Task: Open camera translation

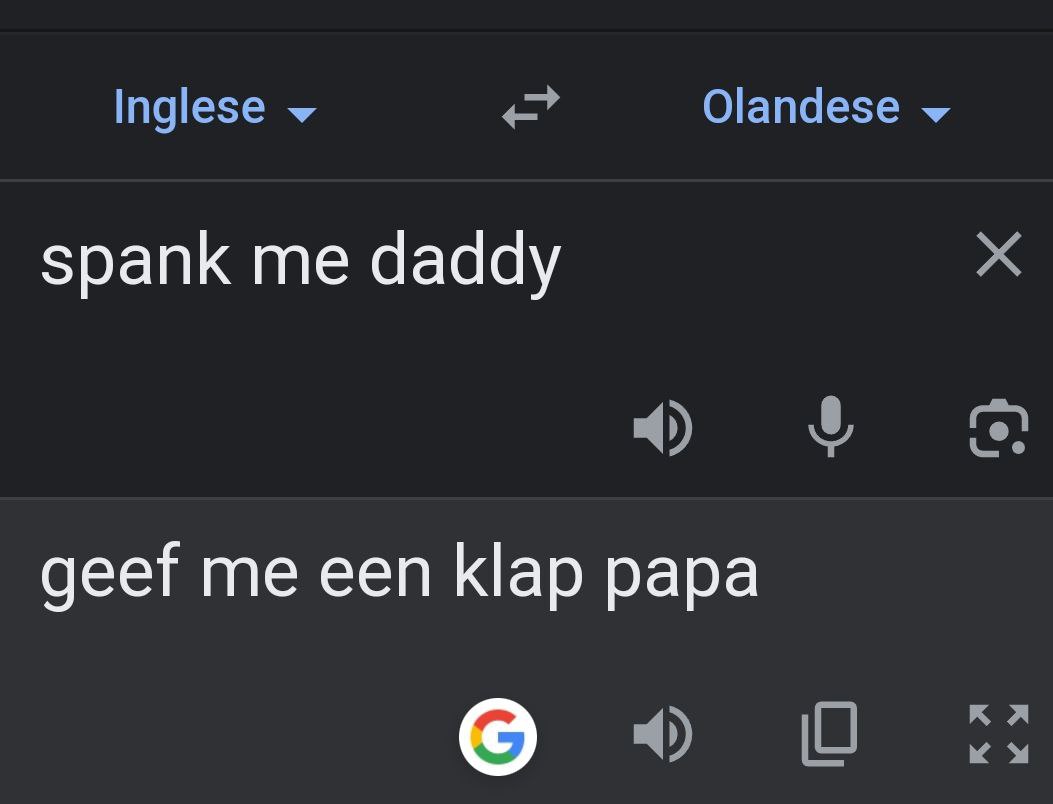Action: click(998, 428)
